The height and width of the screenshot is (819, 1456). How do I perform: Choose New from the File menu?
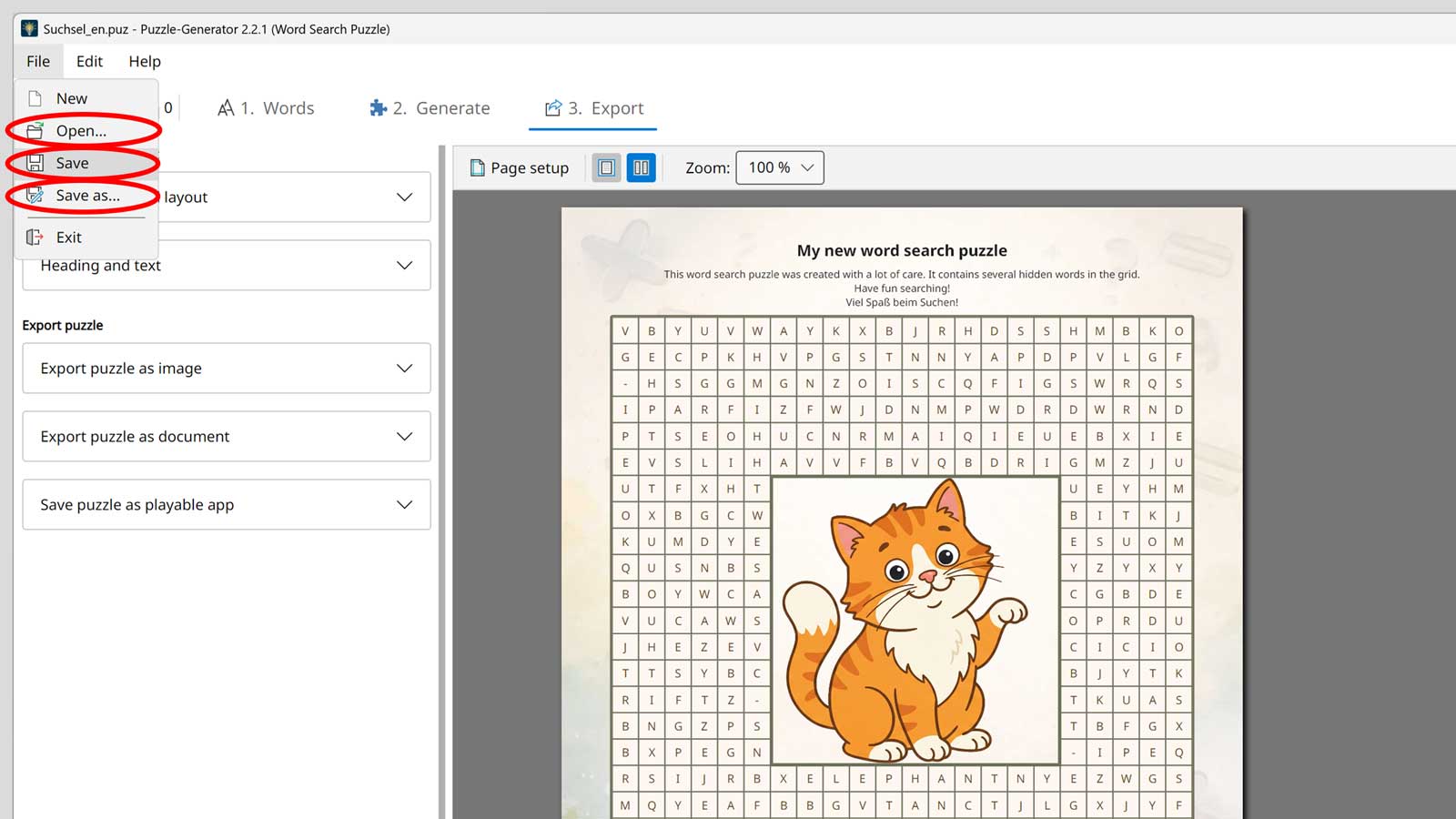point(86,98)
